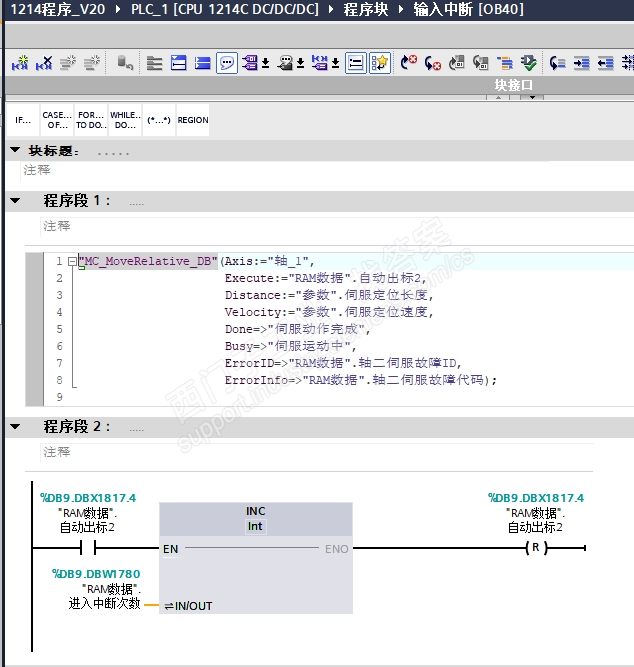Image resolution: width=634 pixels, height=667 pixels.
Task: Click Distance parameter 伺服定位长度 line
Action: (x=329, y=295)
